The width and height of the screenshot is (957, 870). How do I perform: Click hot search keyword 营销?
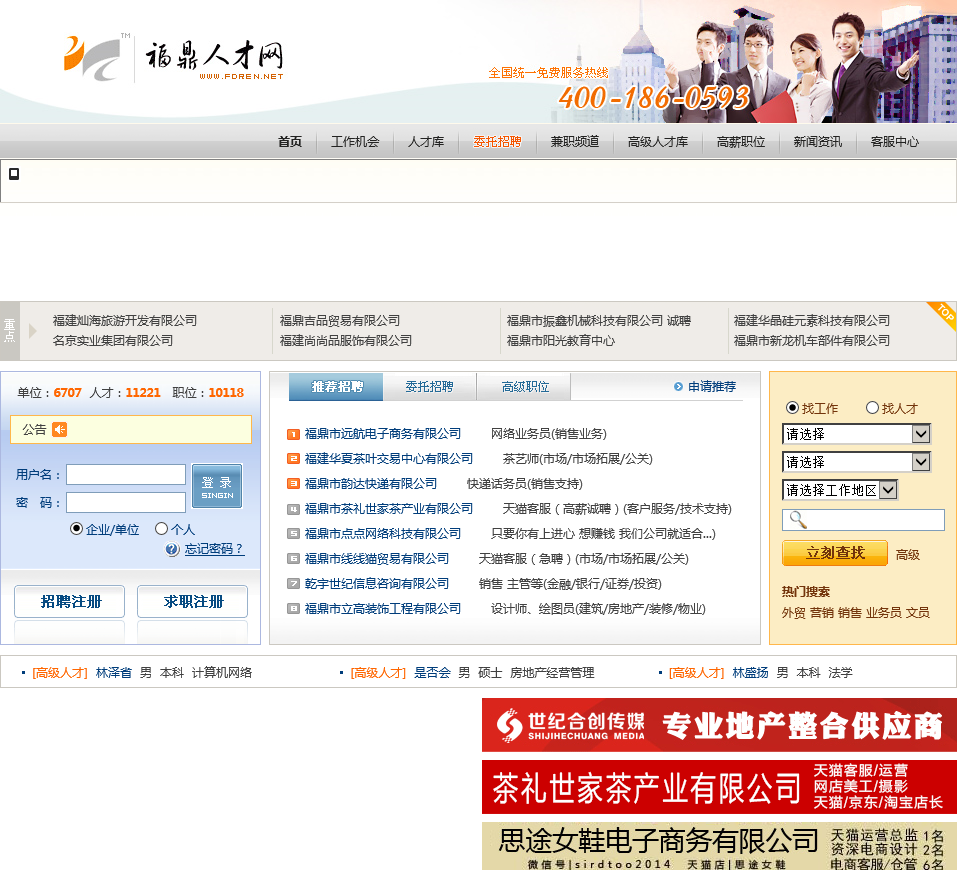pyautogui.click(x=822, y=612)
